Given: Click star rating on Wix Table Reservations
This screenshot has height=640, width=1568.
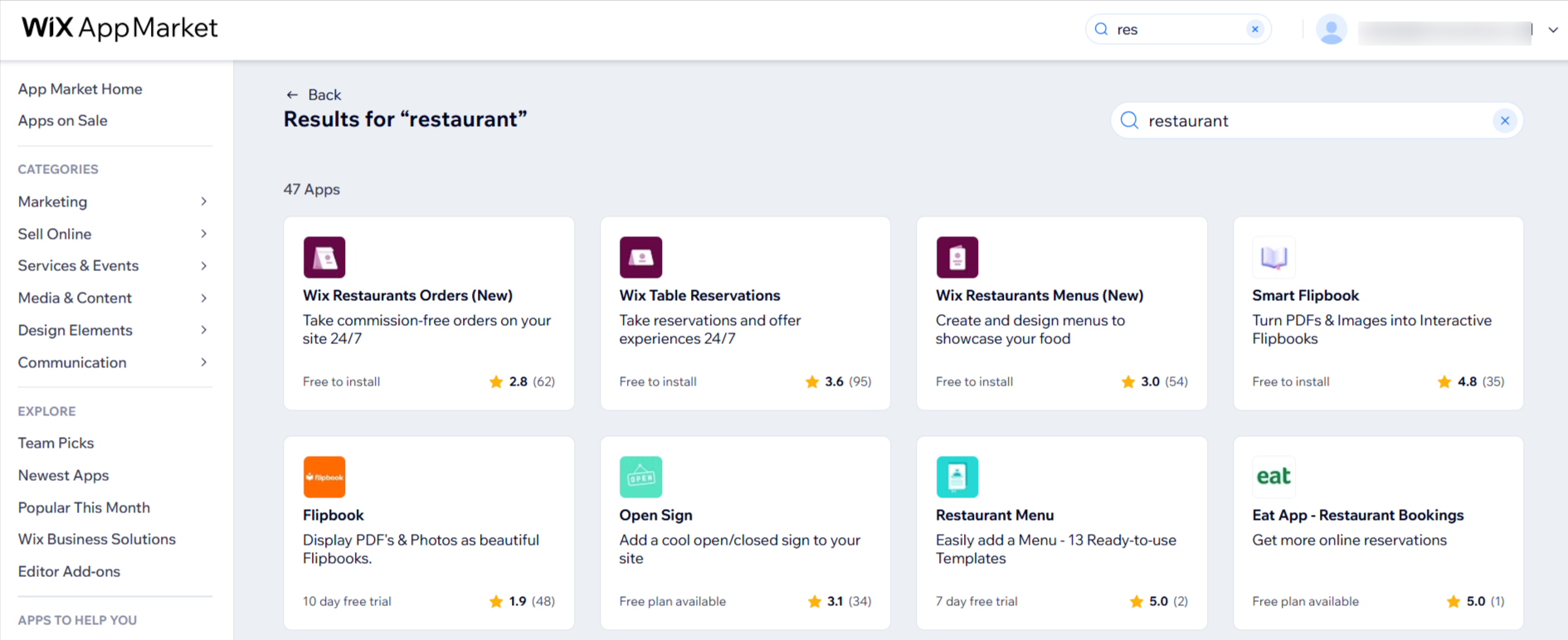Looking at the screenshot, I should [838, 381].
